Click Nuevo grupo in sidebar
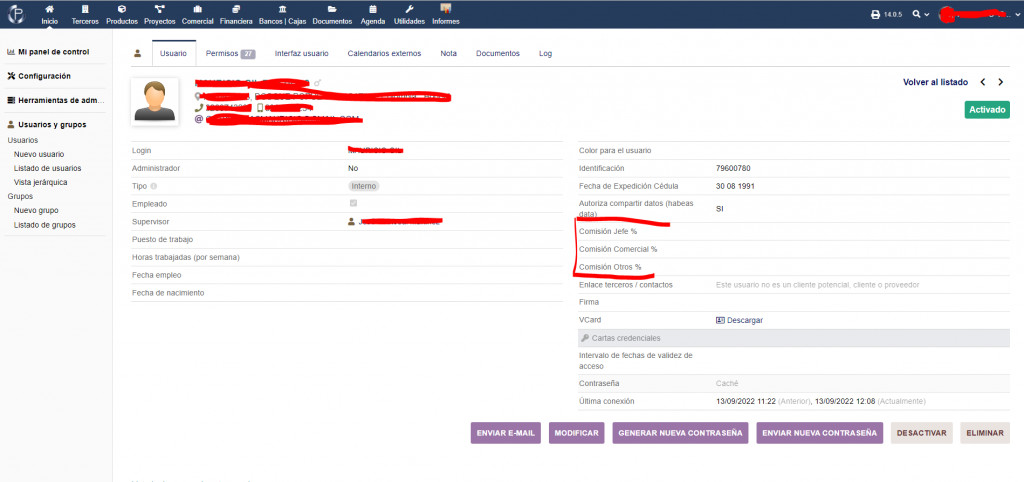The width and height of the screenshot is (1024, 482). [36, 210]
